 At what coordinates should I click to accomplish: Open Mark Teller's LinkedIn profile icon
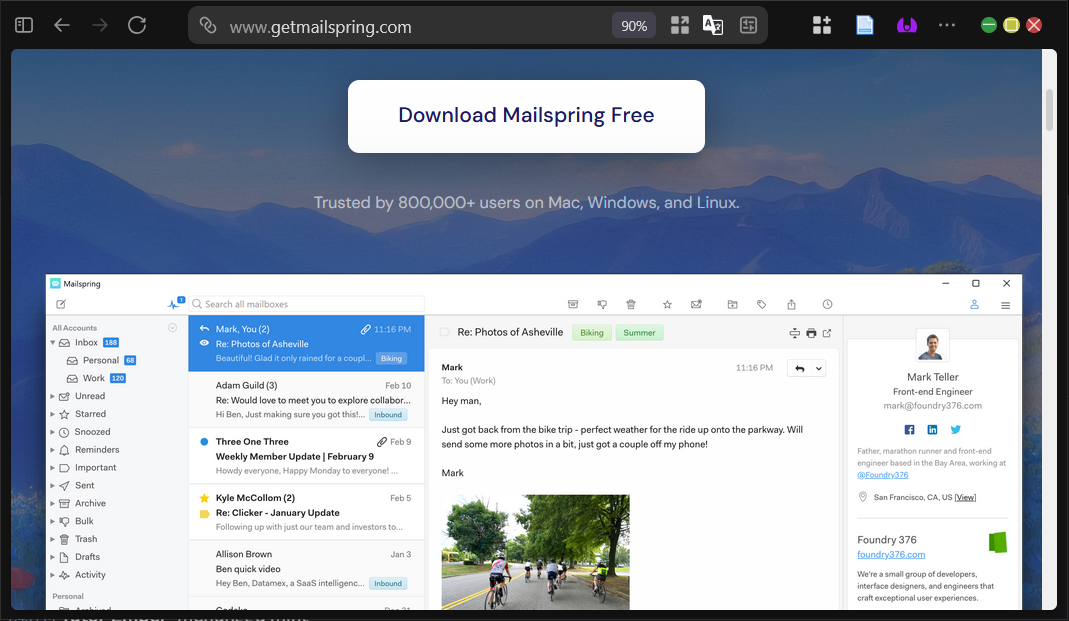(x=932, y=429)
